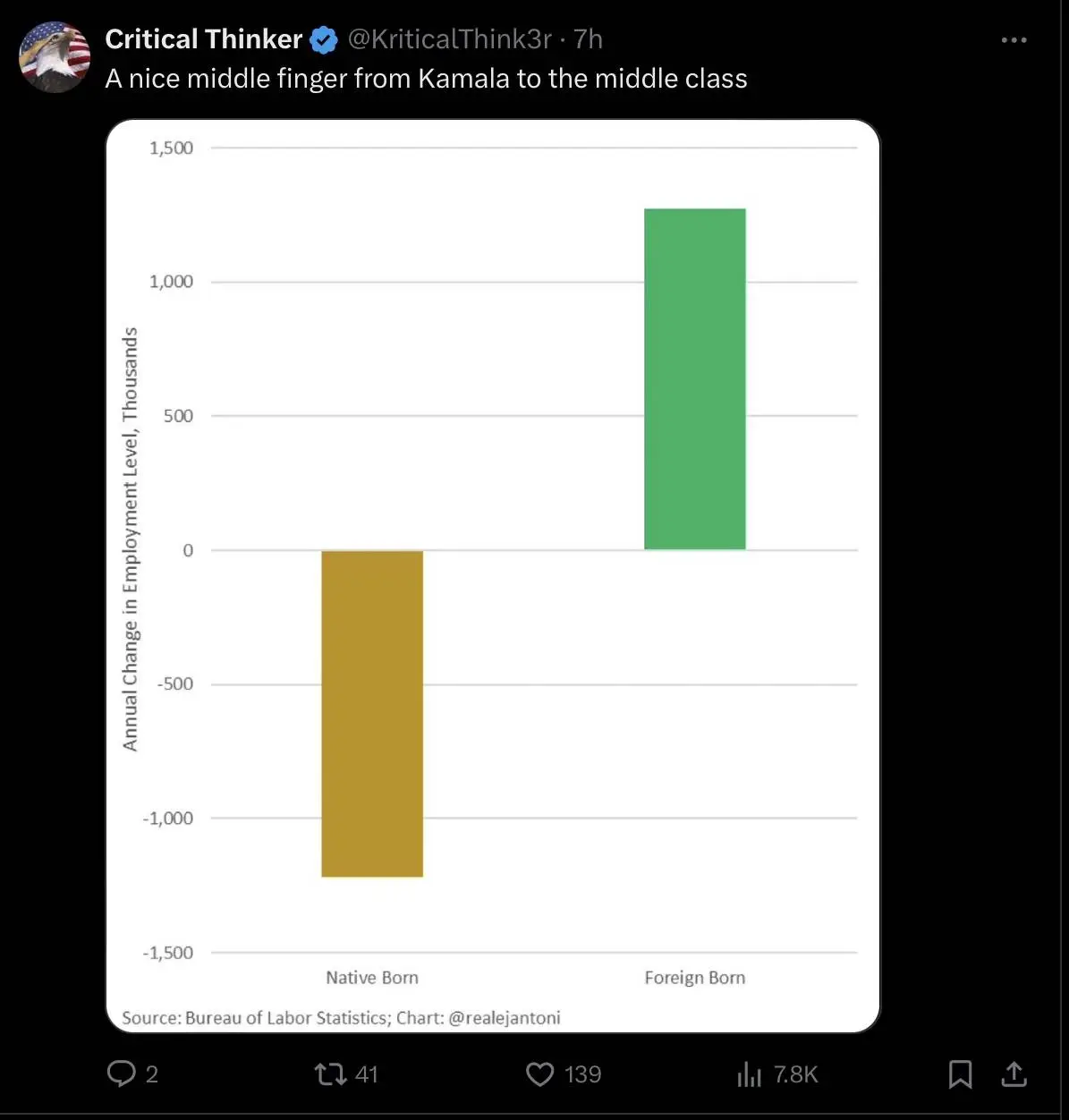Open view analytics bar chart icon
The image size is (1069, 1120).
pos(750,1073)
